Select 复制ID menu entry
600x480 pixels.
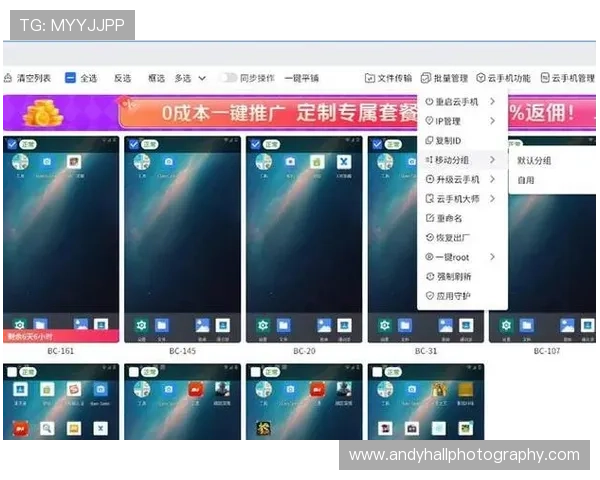pos(462,140)
